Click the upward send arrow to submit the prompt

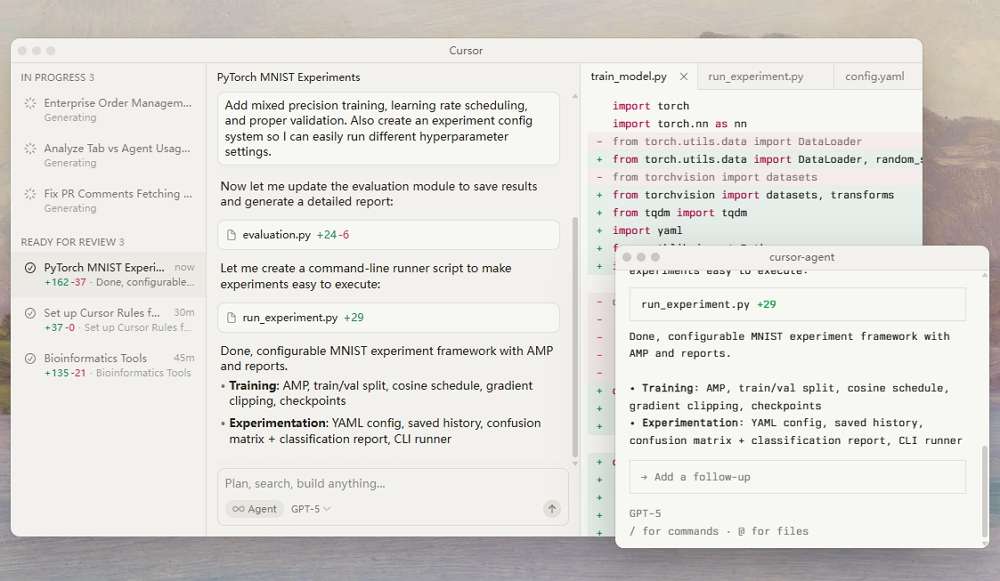click(551, 508)
